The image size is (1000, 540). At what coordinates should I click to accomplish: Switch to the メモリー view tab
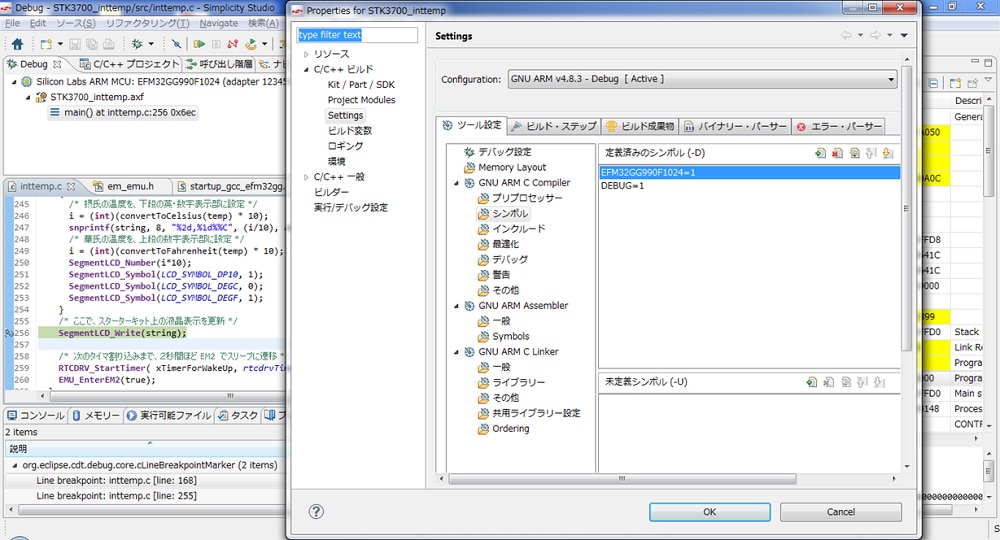(x=96, y=416)
